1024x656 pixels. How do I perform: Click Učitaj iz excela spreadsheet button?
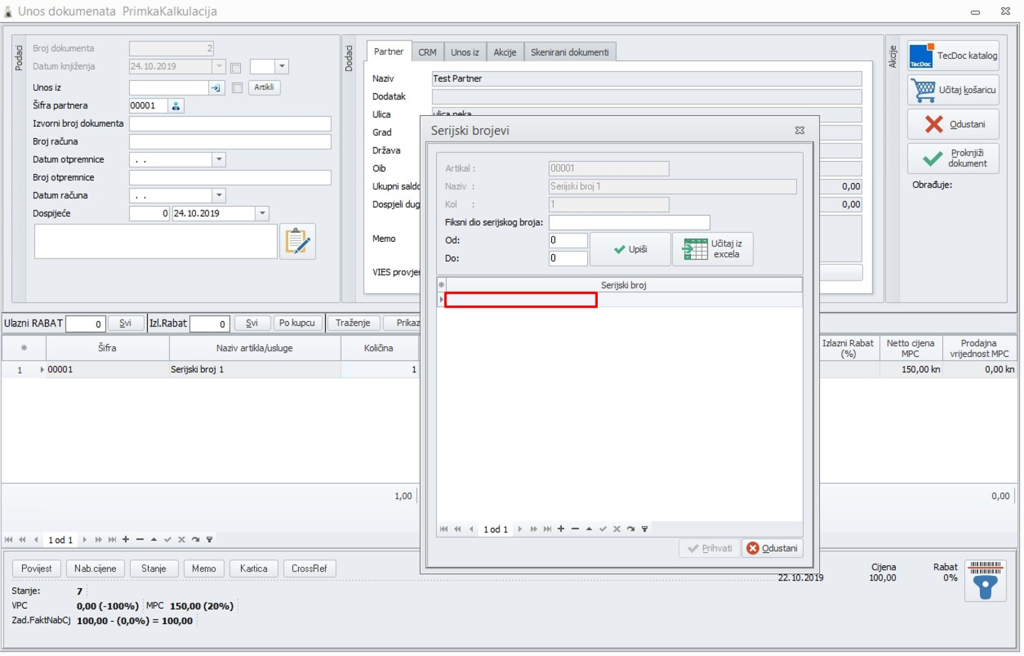click(x=713, y=249)
